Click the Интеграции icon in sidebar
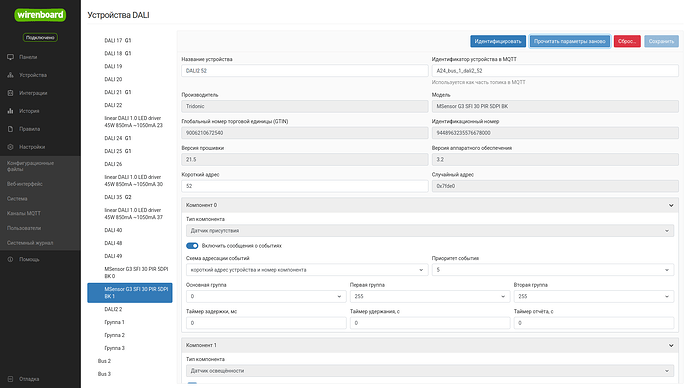This screenshot has height=388, width=690. 10,93
